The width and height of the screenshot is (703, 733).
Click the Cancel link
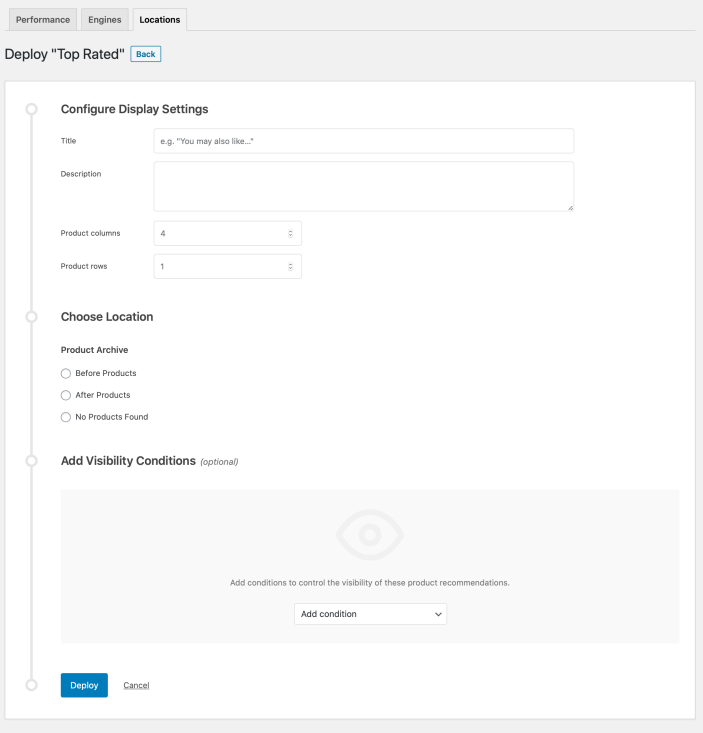point(136,685)
